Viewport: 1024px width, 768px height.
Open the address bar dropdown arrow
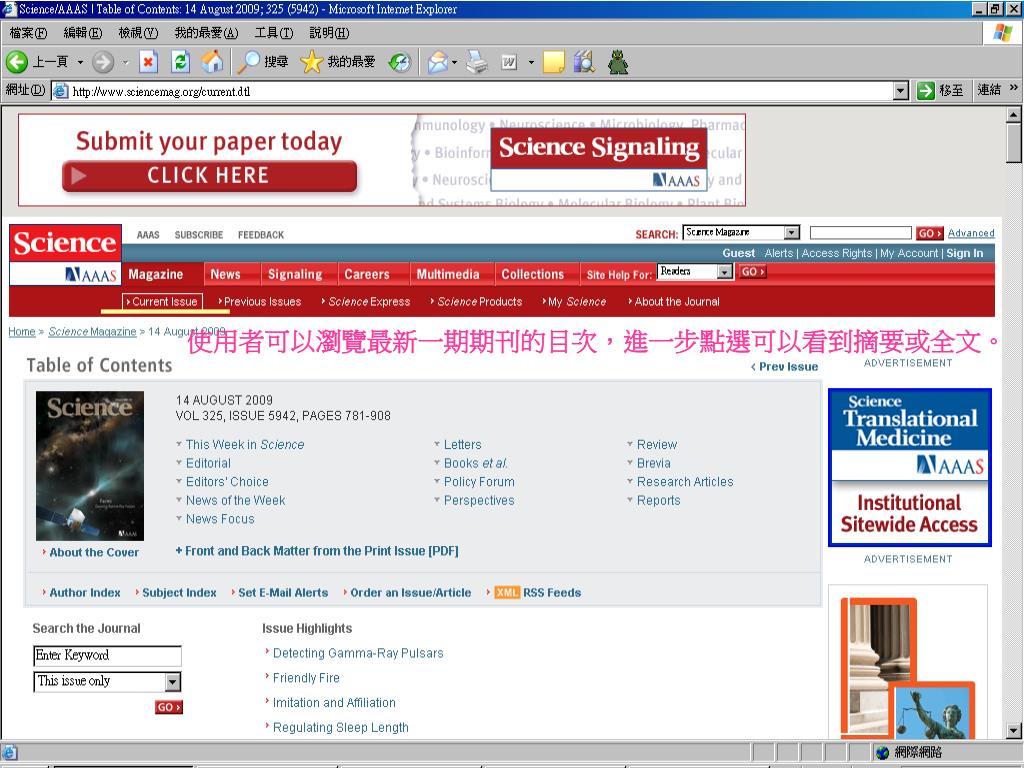coord(901,91)
